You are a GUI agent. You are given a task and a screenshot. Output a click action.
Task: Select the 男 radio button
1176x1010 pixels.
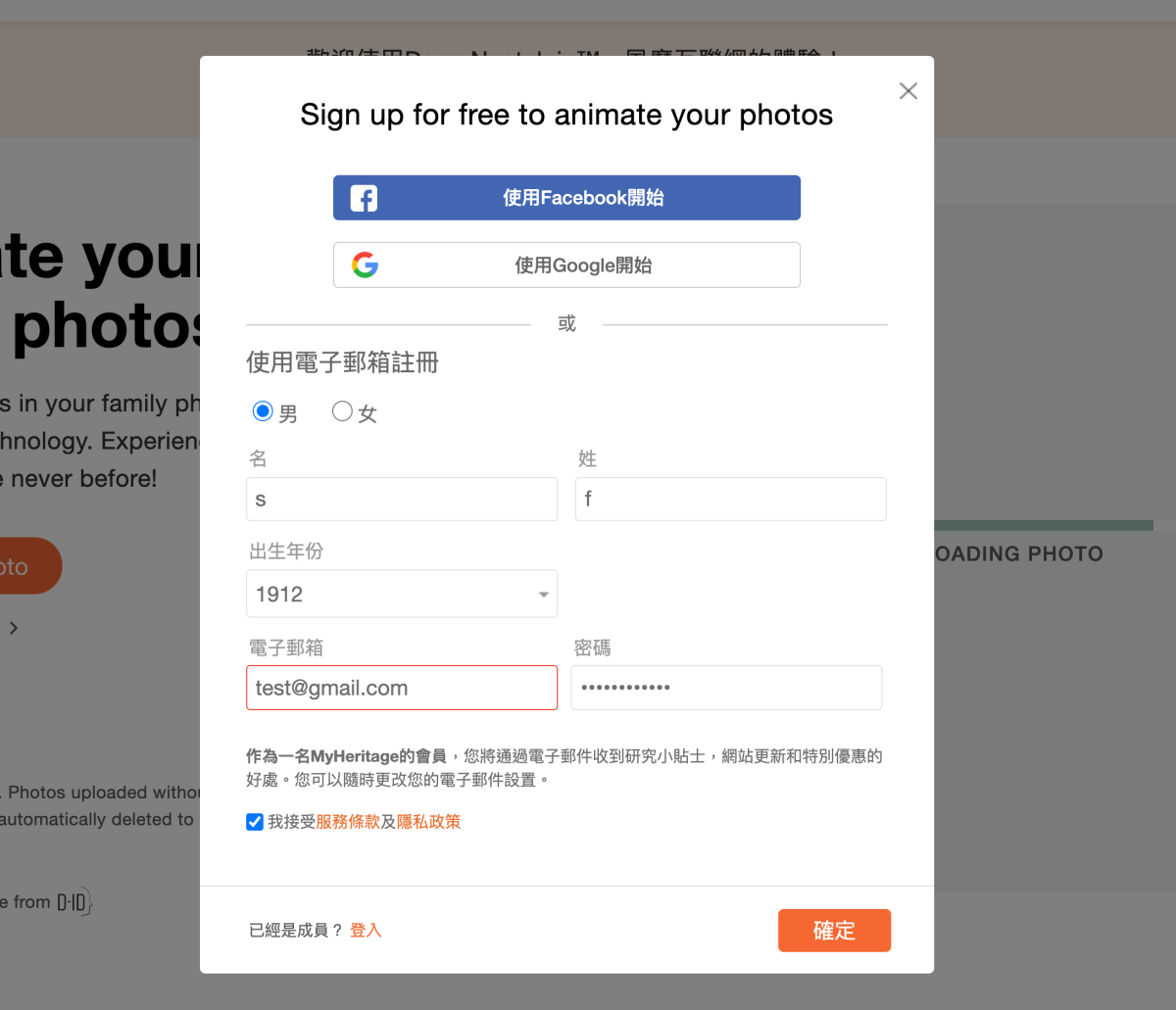coord(262,411)
